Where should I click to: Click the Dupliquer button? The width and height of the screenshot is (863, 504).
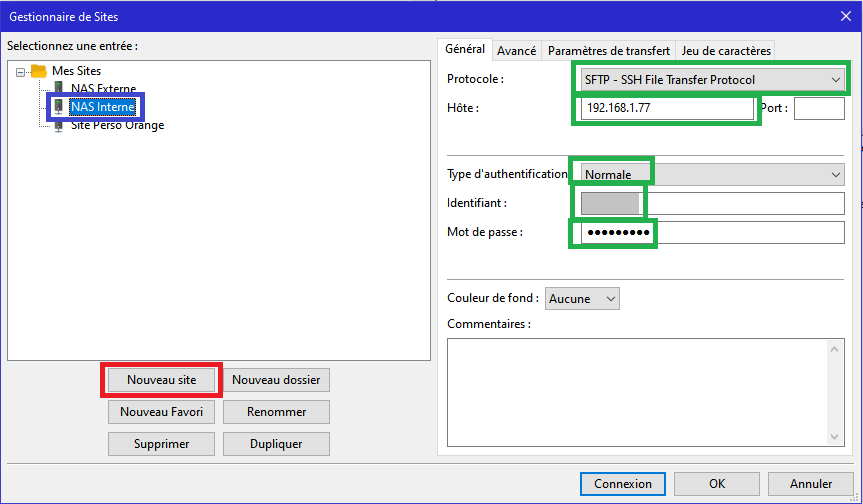tap(276, 443)
